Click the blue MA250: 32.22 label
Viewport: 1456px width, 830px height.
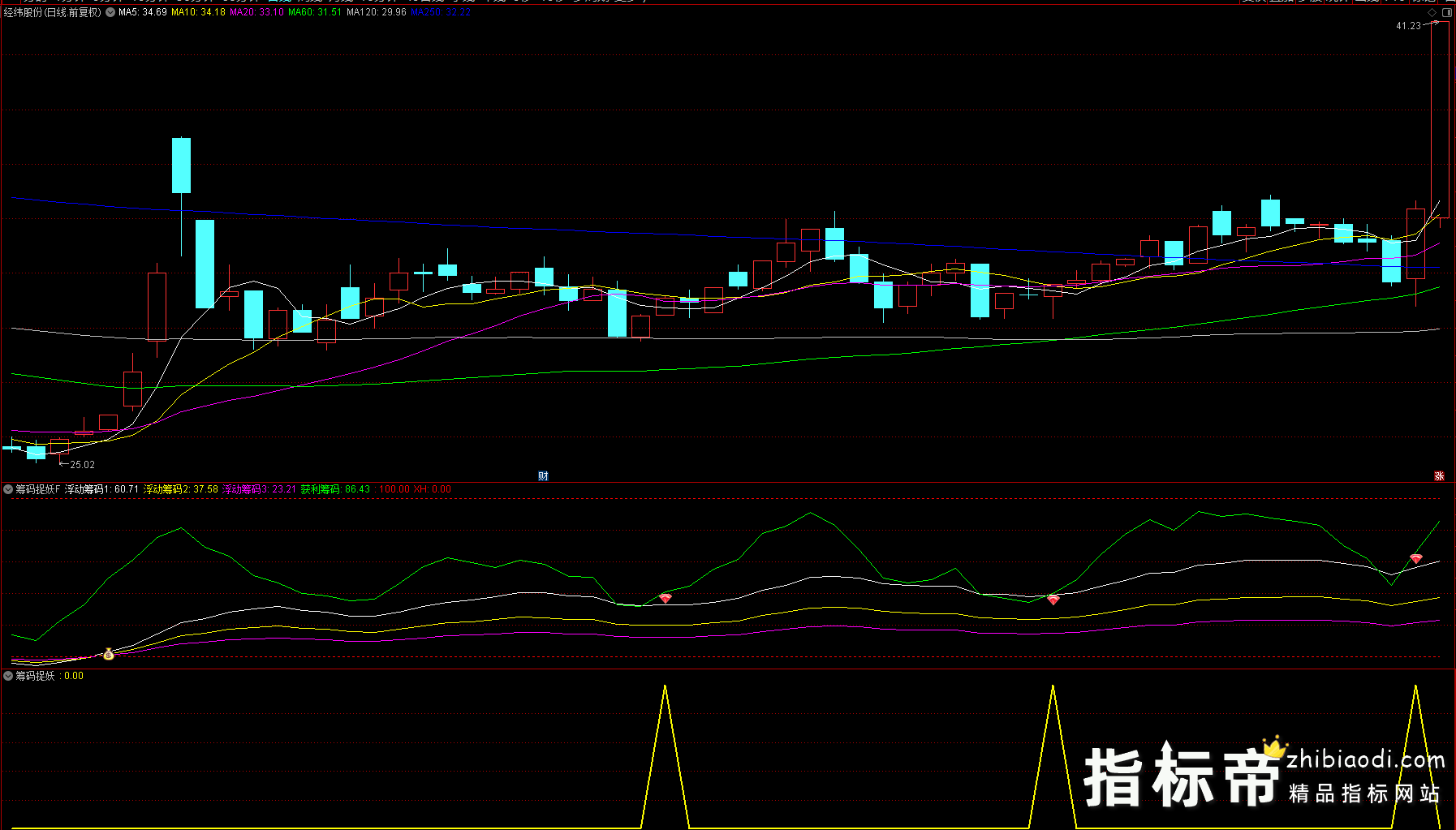point(441,12)
